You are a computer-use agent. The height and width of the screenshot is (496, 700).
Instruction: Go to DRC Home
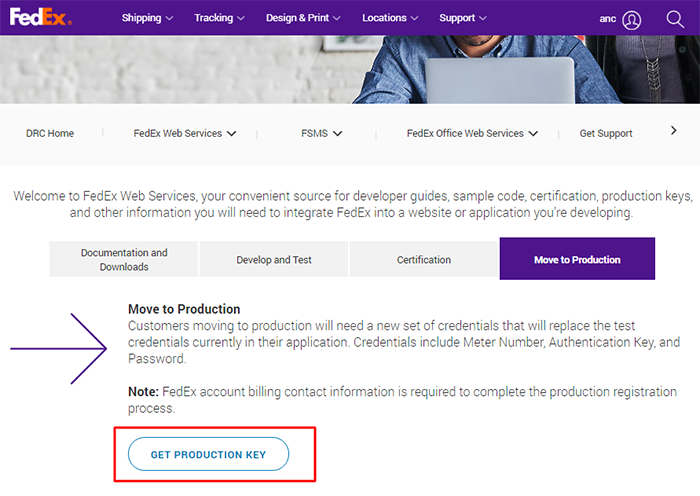coord(50,133)
